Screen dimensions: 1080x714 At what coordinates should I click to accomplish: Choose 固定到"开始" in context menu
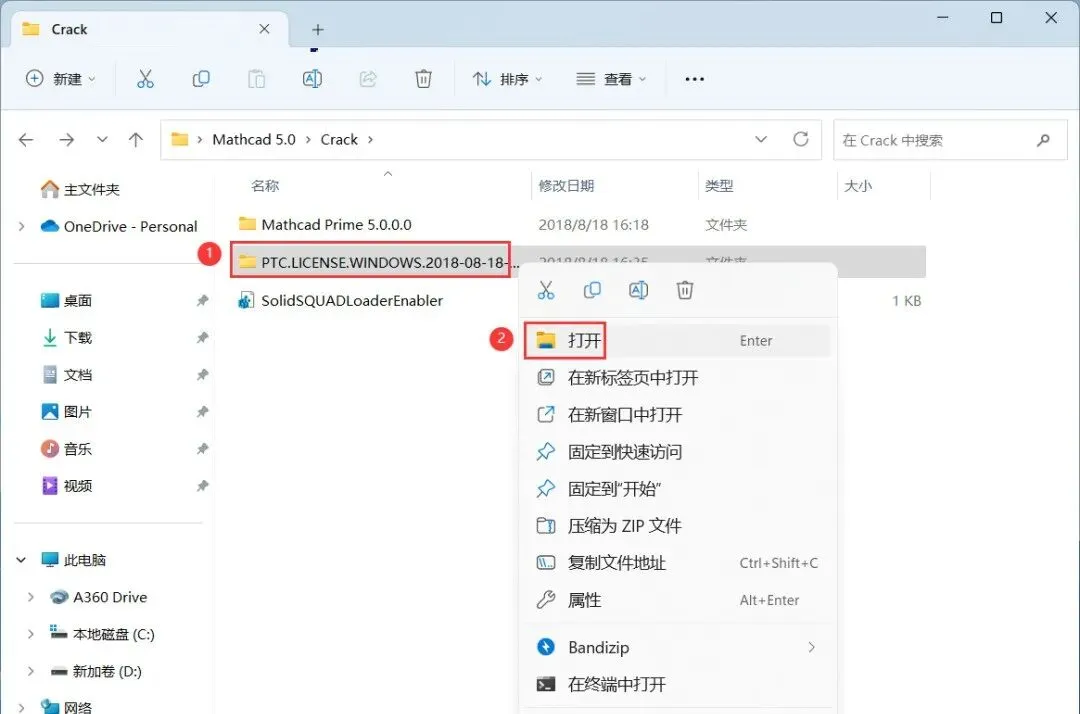[677, 489]
